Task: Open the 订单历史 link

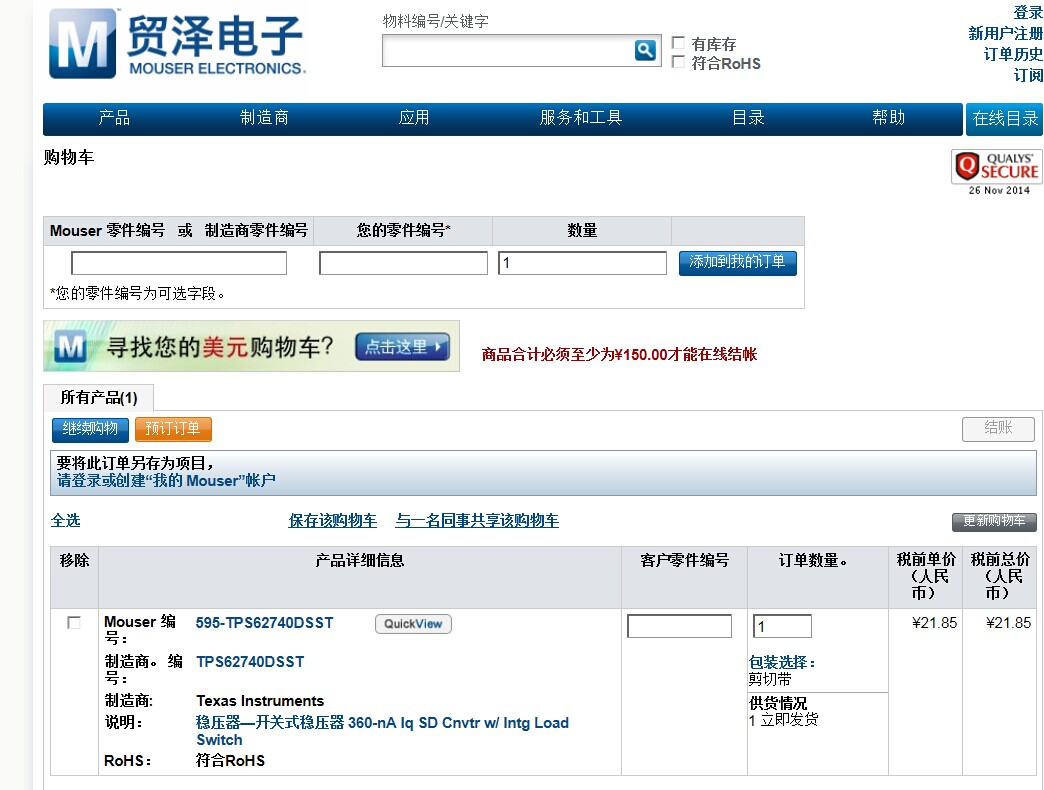Action: (1013, 54)
